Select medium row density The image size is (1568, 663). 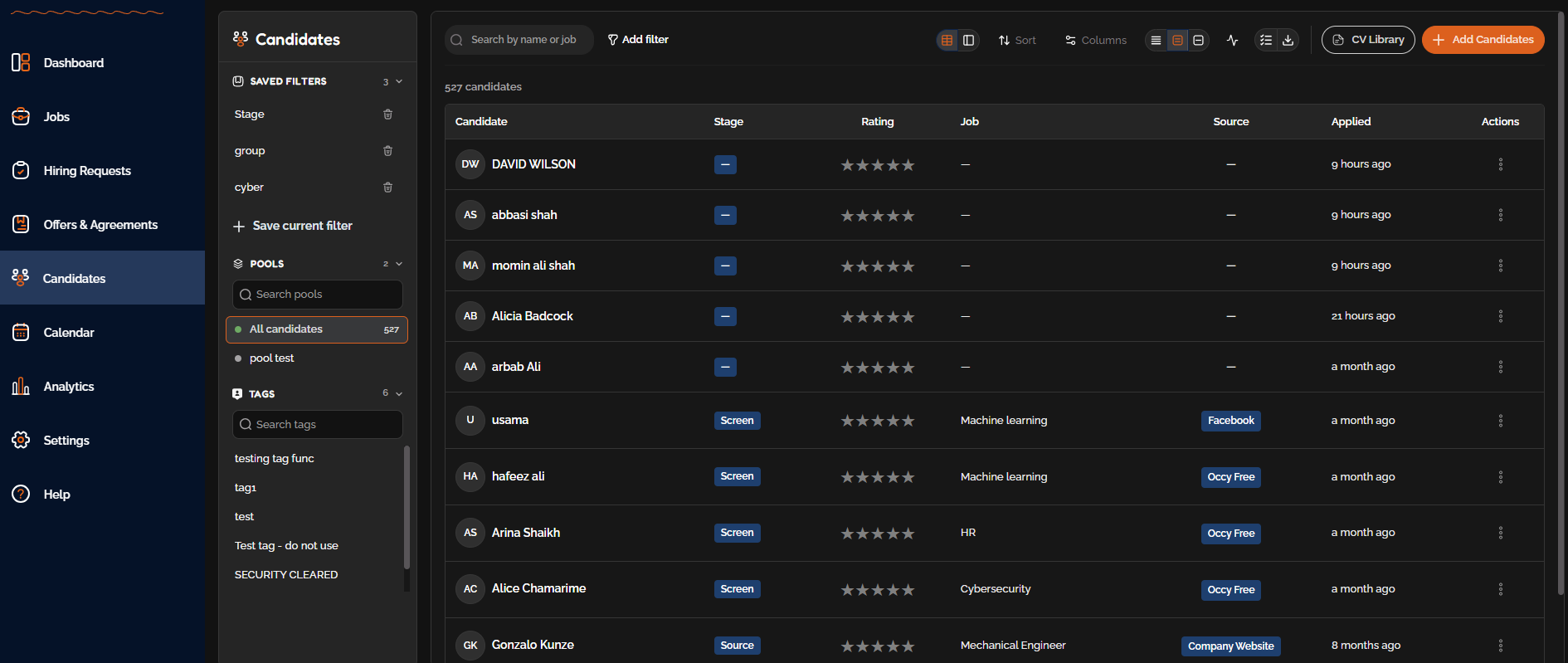pos(1177,40)
